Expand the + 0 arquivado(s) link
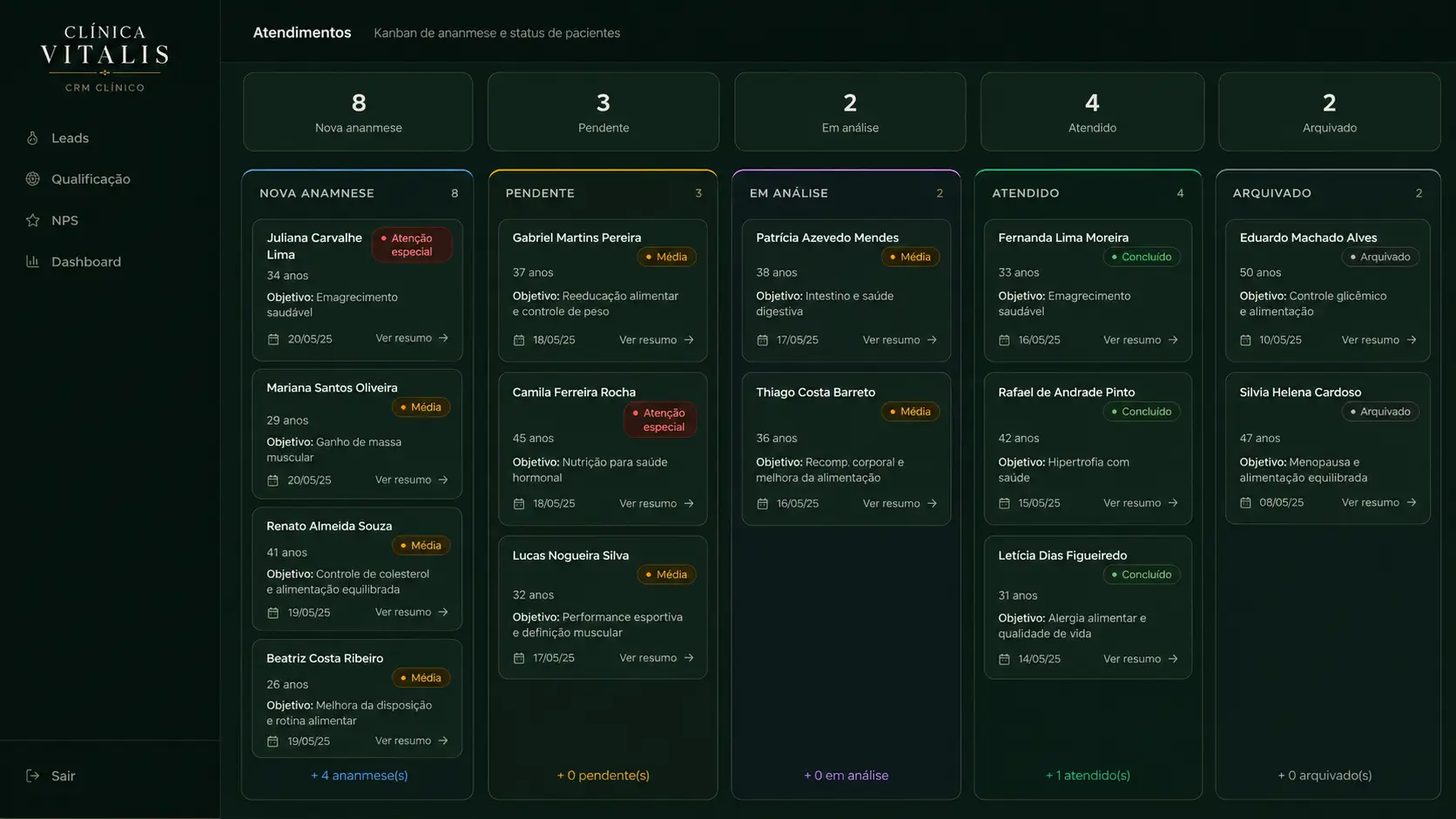The width and height of the screenshot is (1456, 819). point(1325,775)
